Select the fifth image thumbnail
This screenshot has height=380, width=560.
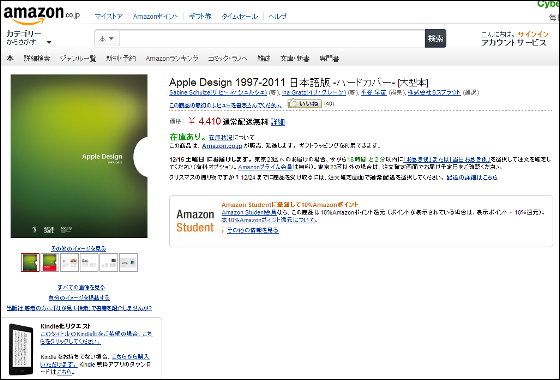point(109,262)
